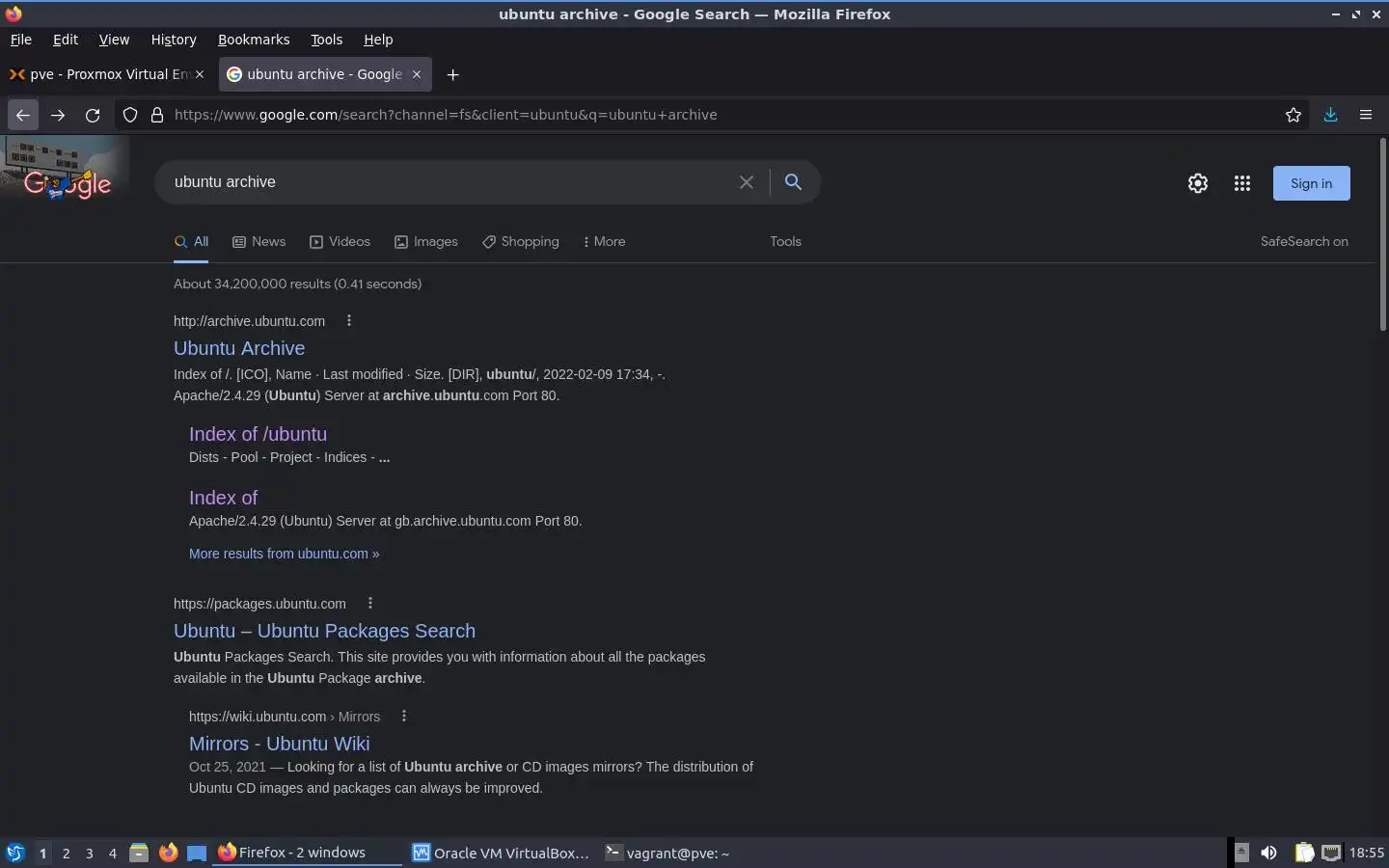This screenshot has height=868, width=1389.
Task: Open the View menu
Action: coord(114,40)
